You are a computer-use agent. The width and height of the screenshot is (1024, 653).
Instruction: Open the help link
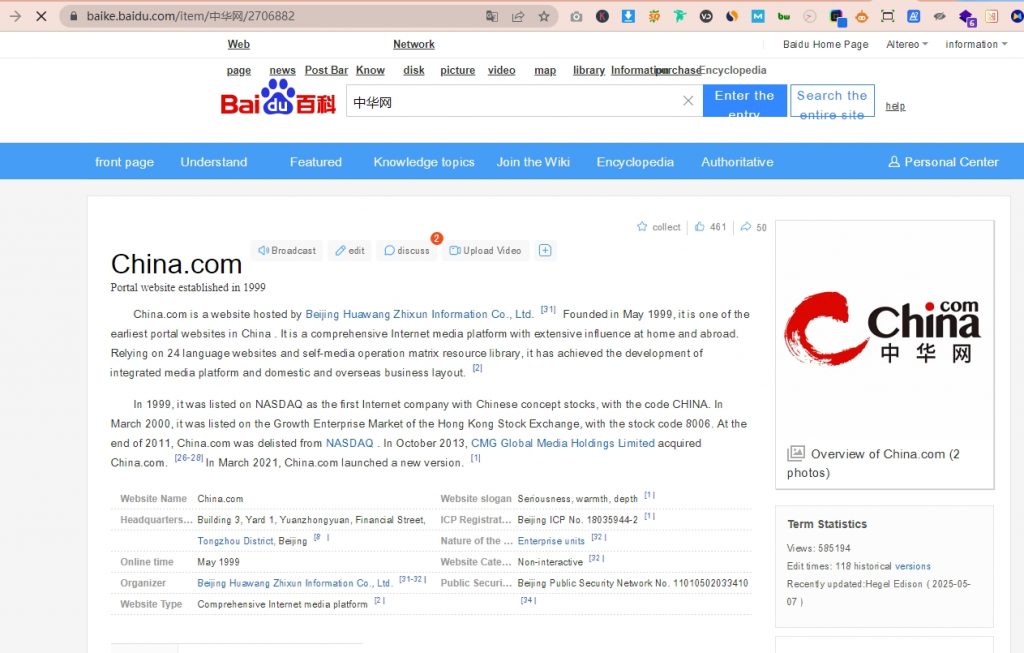tap(895, 106)
